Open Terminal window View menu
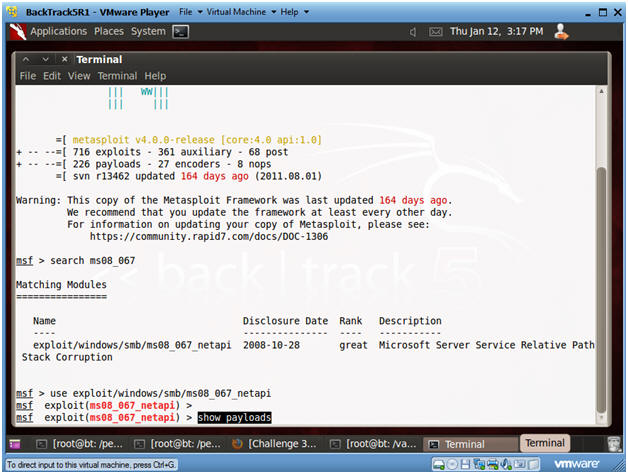This screenshot has width=628, height=474. [x=79, y=76]
